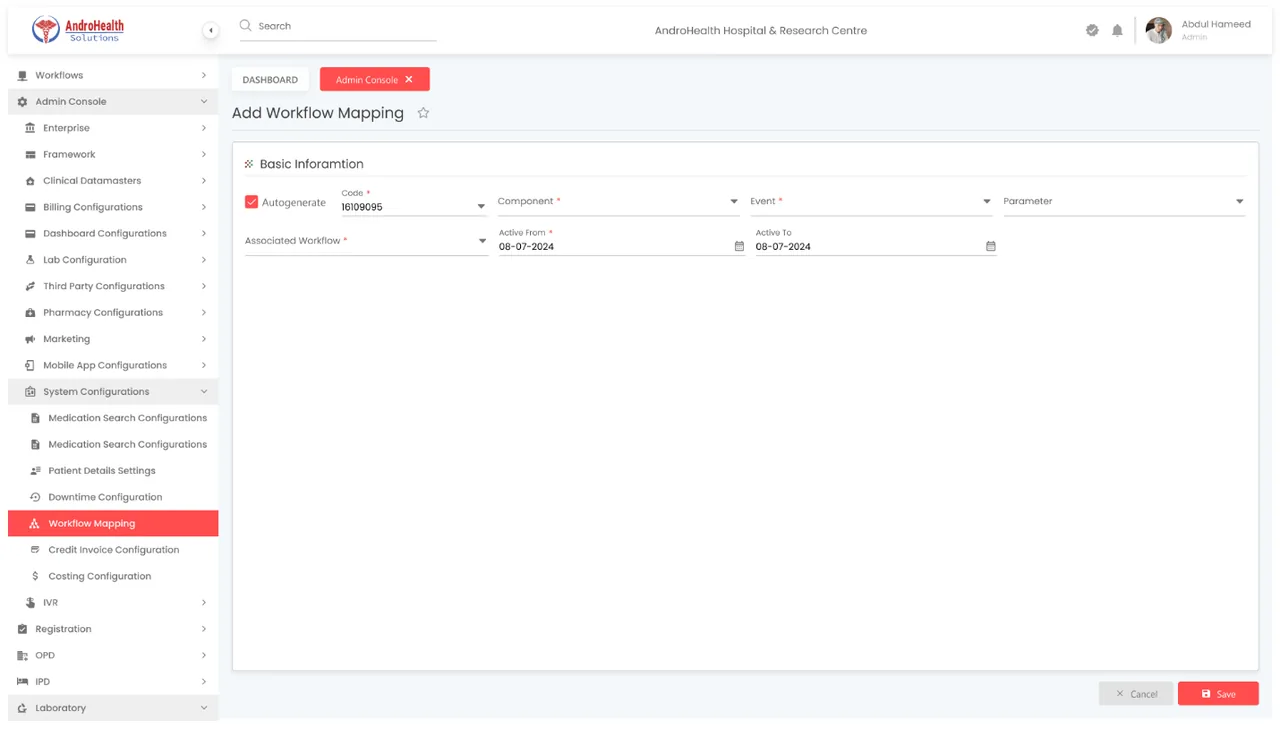The height and width of the screenshot is (729, 1280).
Task: Open calendar picker for Active From
Action: pyautogui.click(x=739, y=246)
